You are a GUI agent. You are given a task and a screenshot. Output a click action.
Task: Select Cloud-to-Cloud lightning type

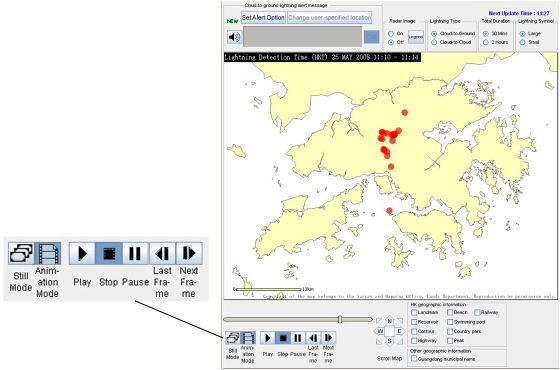[434, 42]
